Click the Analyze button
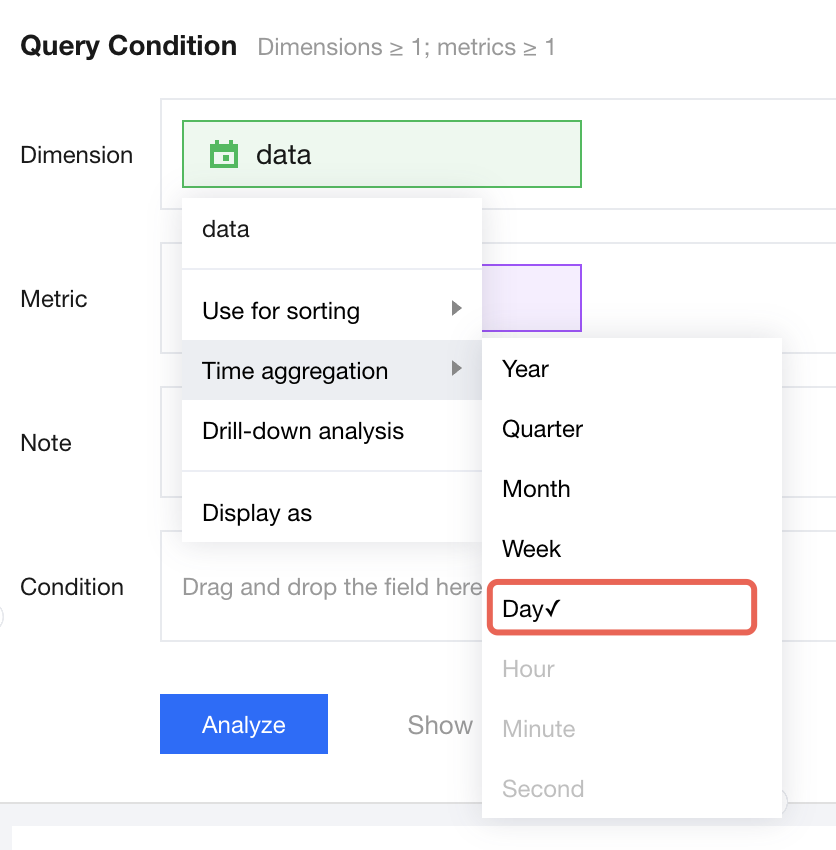836x850 pixels. (244, 724)
